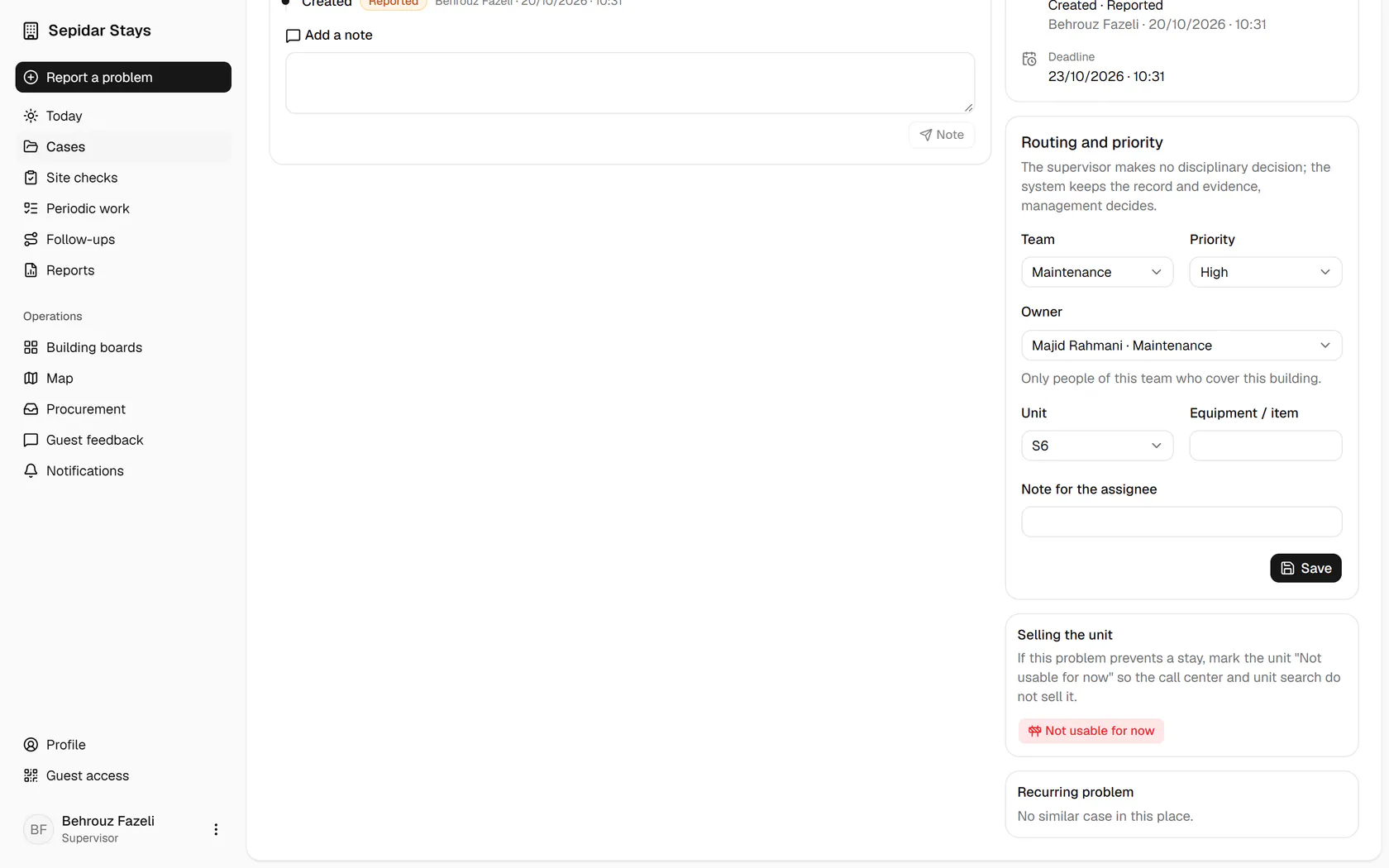The image size is (1389, 868).
Task: Click the route icon beside Follow-ups
Action: point(31,239)
